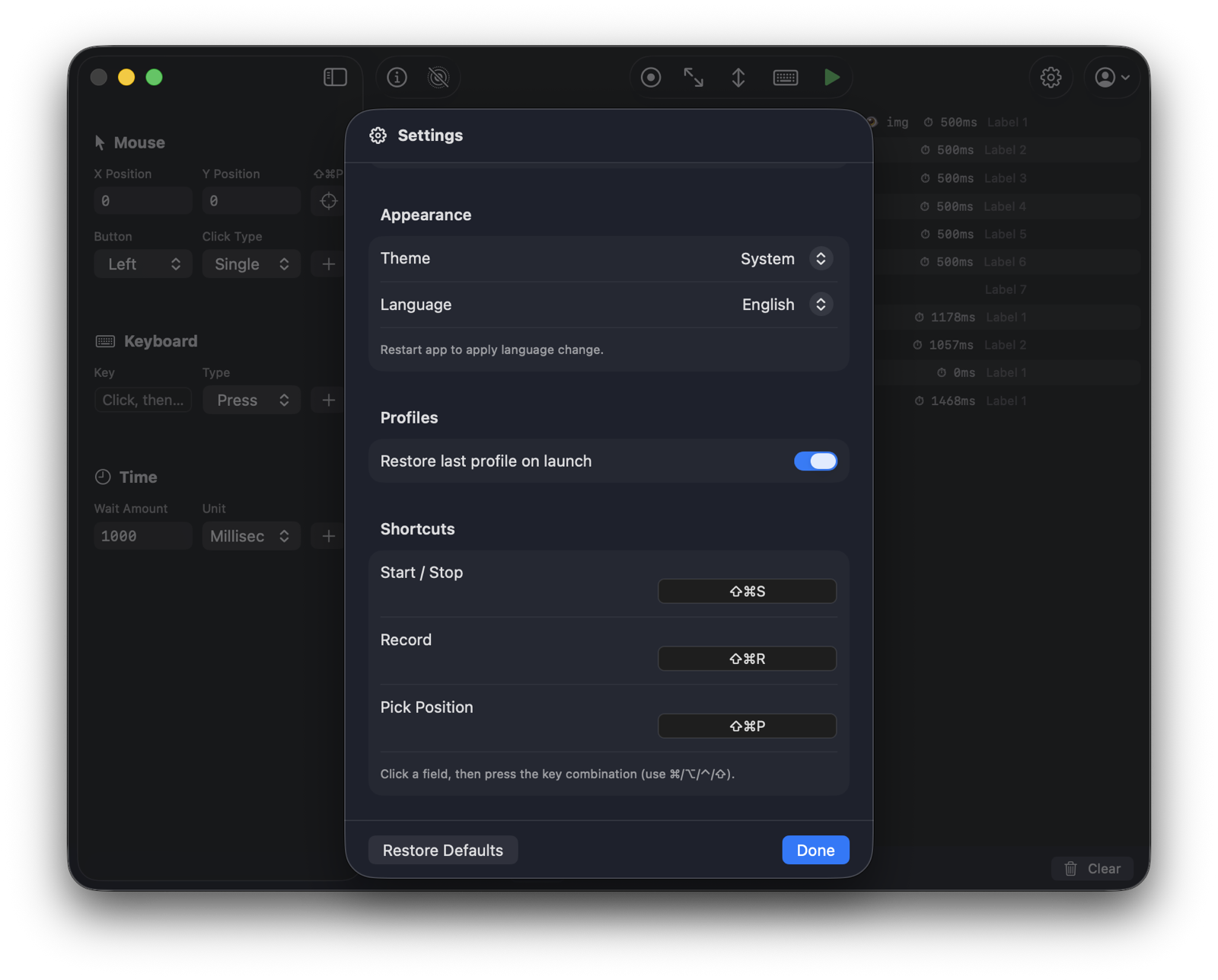
Task: Select the 500ms Label 5 row
Action: 1006,234
